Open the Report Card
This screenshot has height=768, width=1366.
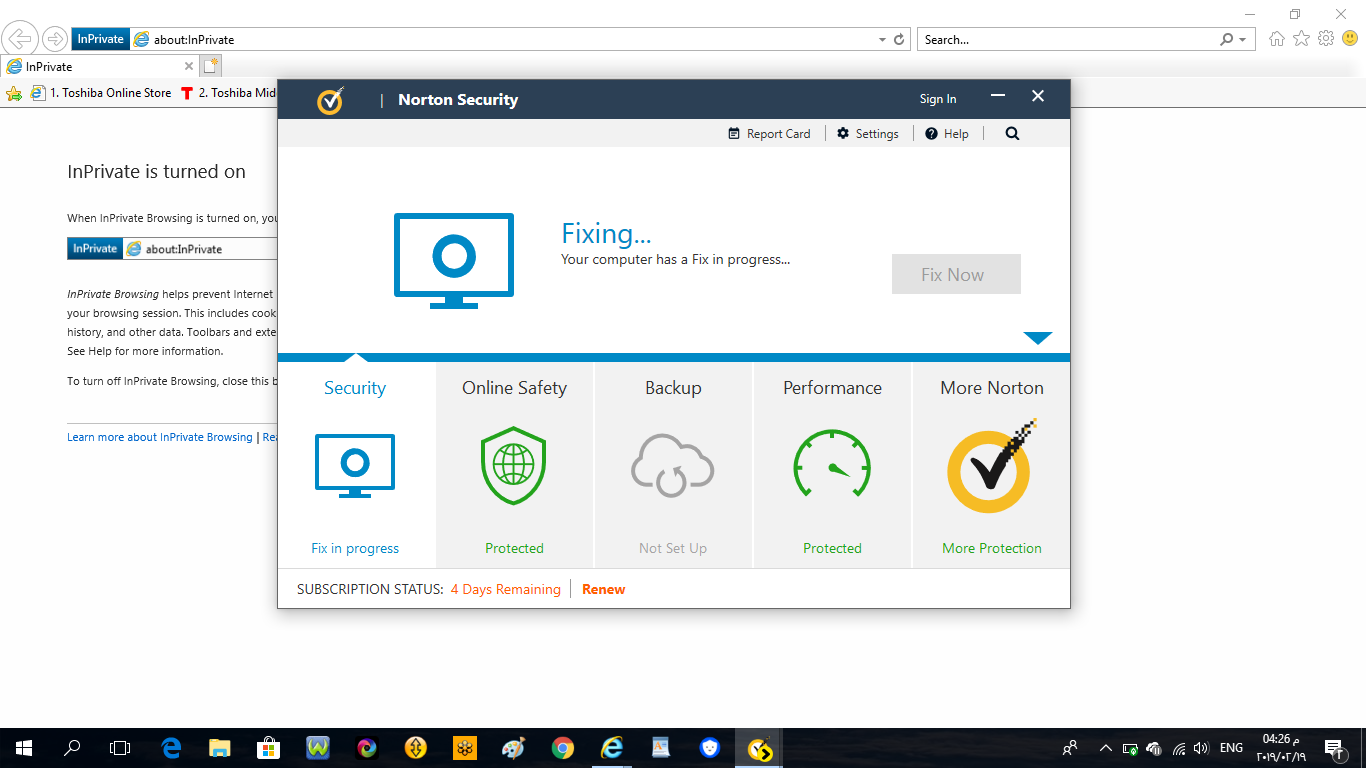pyautogui.click(x=769, y=134)
